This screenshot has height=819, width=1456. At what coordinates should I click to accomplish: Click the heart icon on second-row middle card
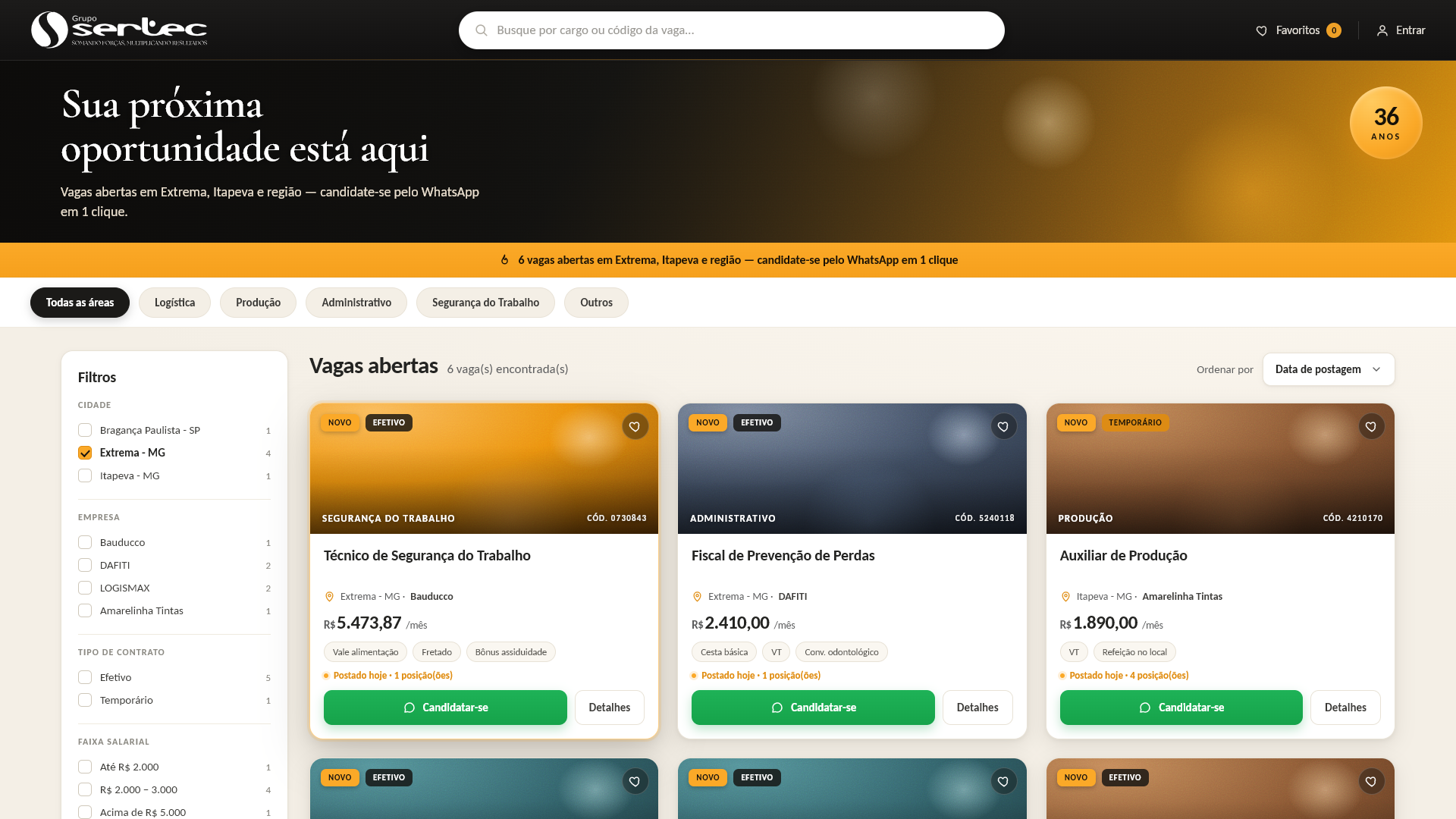(1003, 781)
